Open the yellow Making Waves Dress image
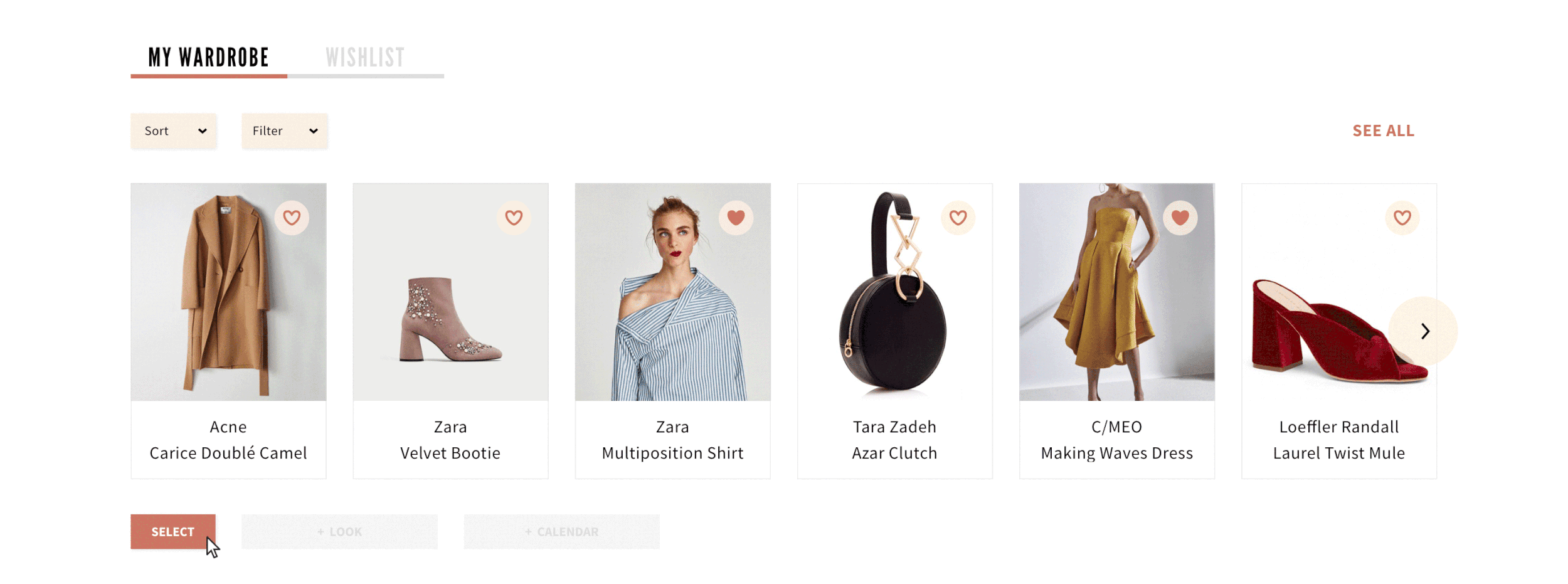 1117,292
